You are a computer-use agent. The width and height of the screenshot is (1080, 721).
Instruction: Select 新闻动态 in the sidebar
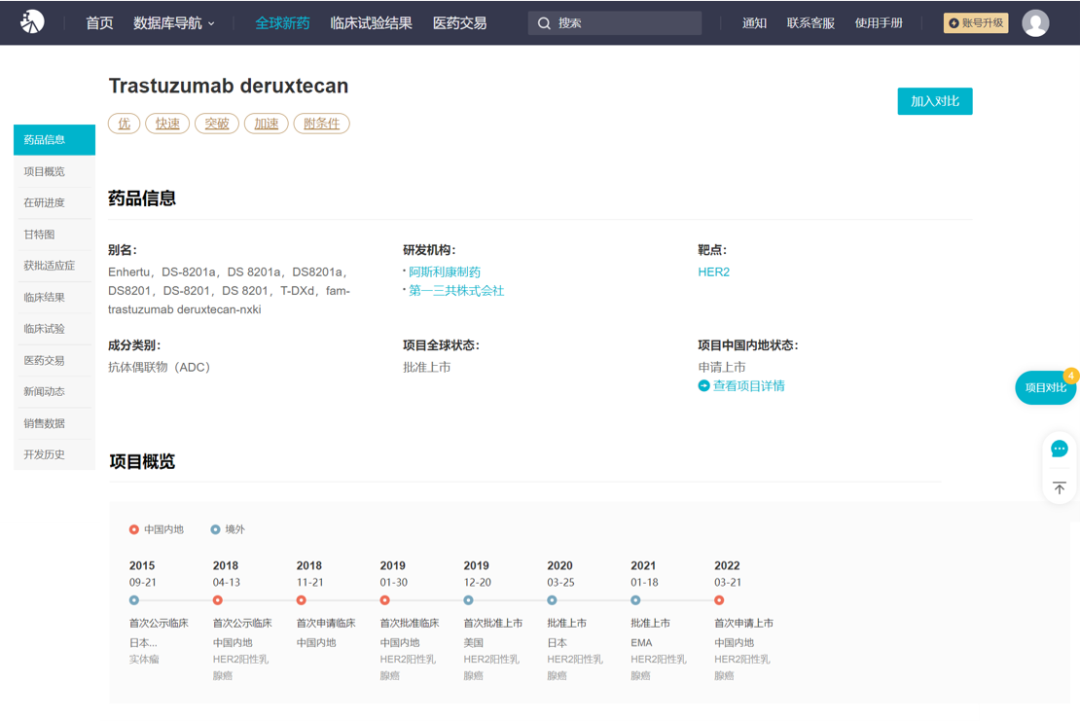(54, 391)
